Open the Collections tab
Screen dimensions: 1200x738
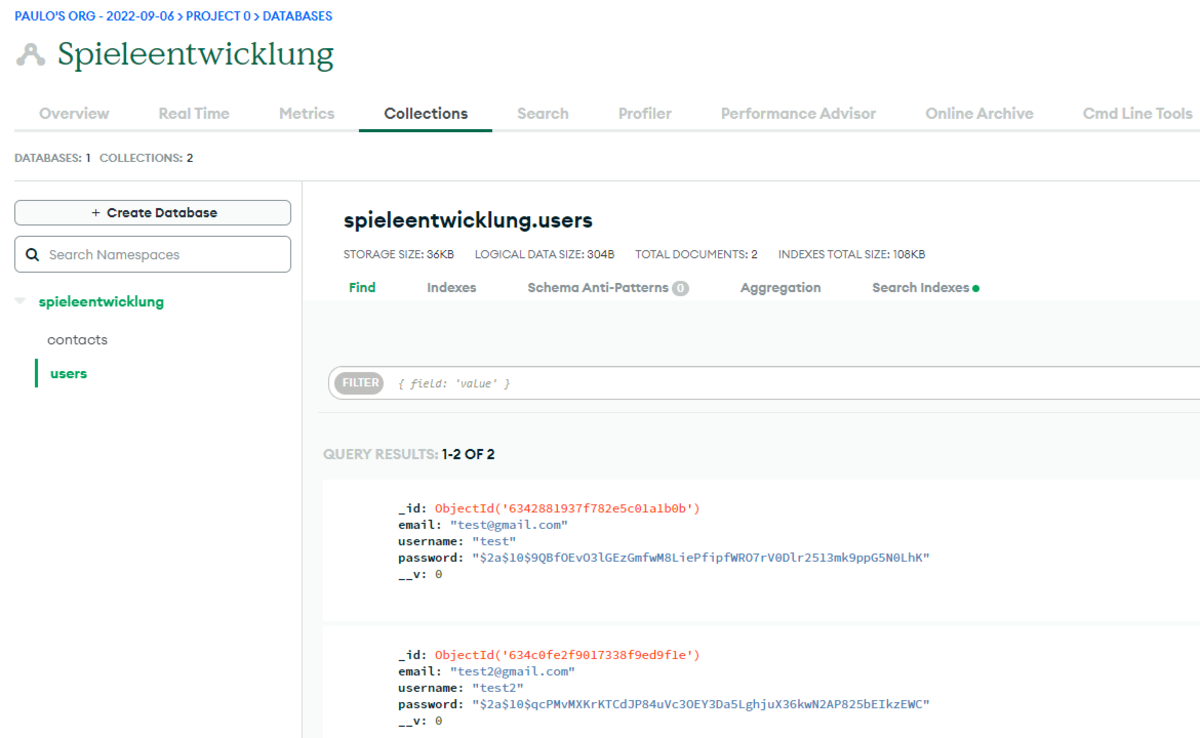click(x=425, y=114)
